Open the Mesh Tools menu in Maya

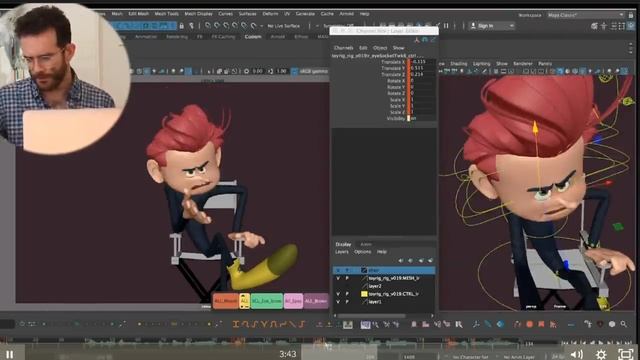166,14
